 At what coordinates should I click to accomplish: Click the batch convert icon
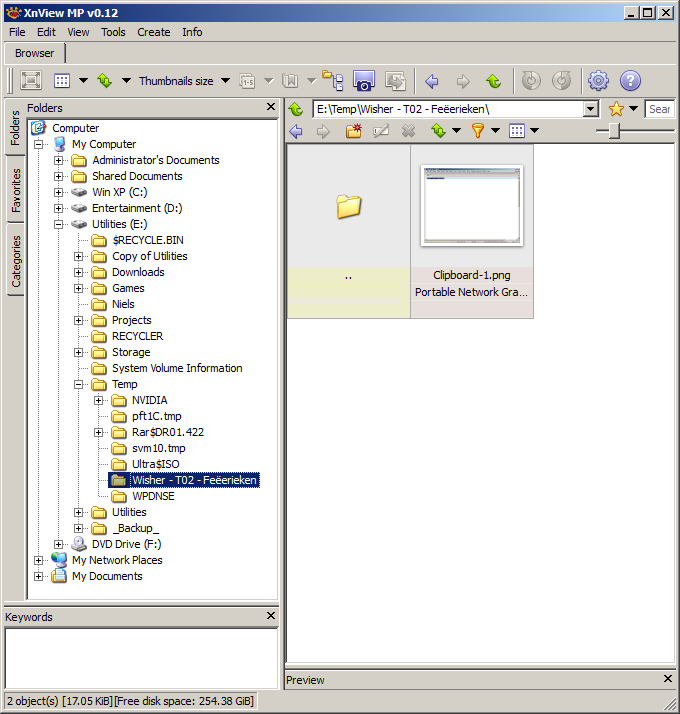(x=395, y=81)
